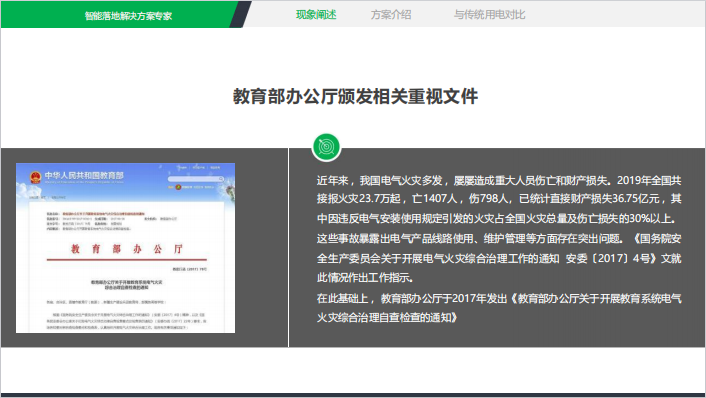Click the national emblem in the document screenshot
This screenshot has width=706, height=398.
[36, 177]
